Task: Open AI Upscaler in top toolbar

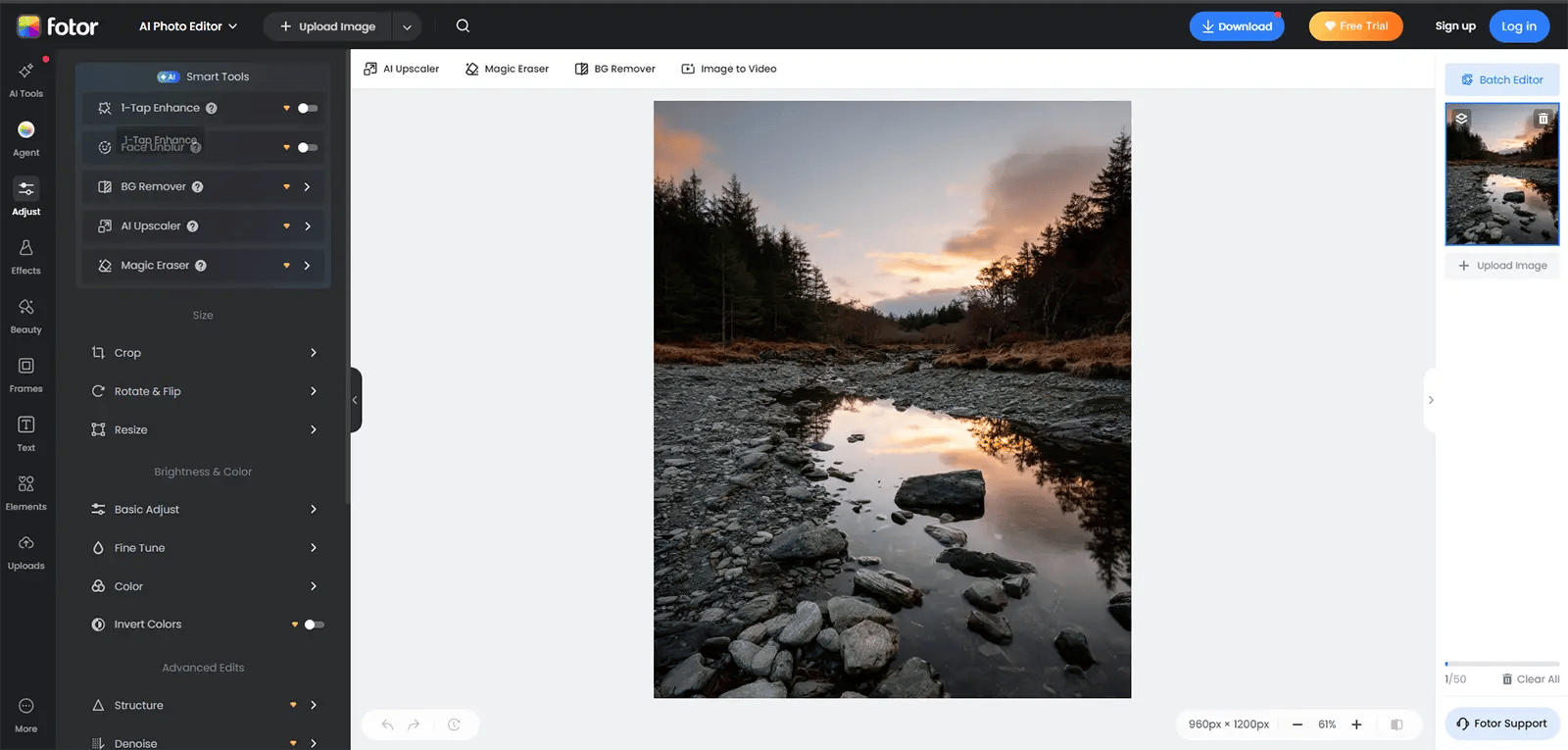Action: (x=401, y=69)
